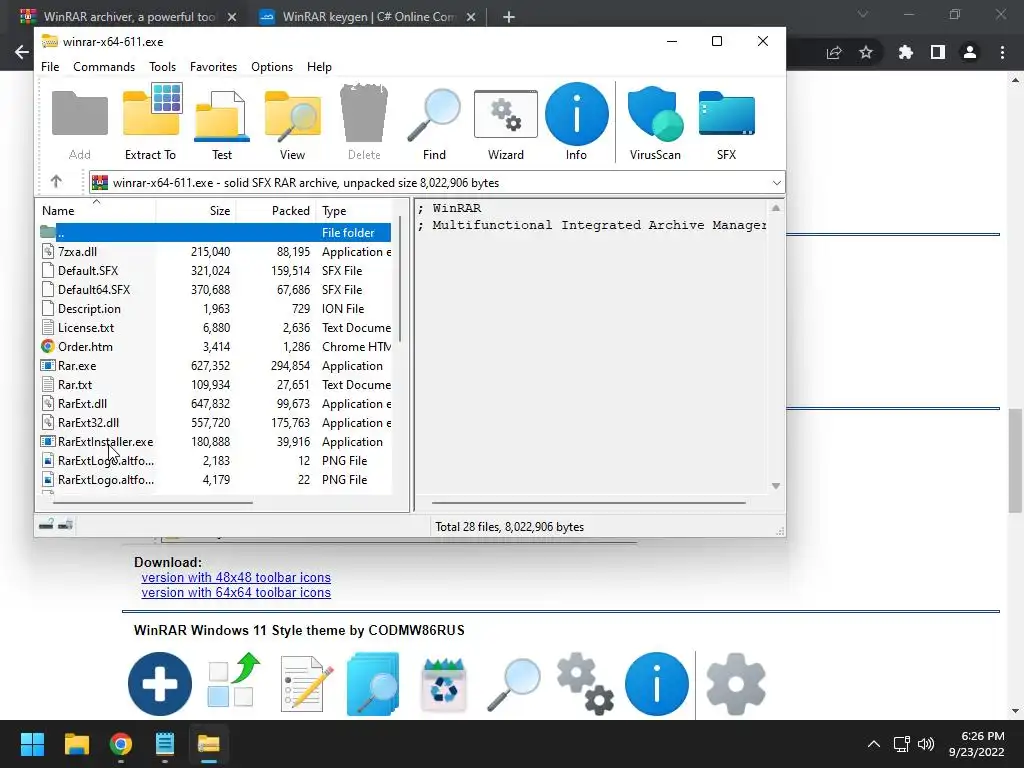Click the blue plus Add theme icon
Viewport: 1024px width, 768px height.
160,684
